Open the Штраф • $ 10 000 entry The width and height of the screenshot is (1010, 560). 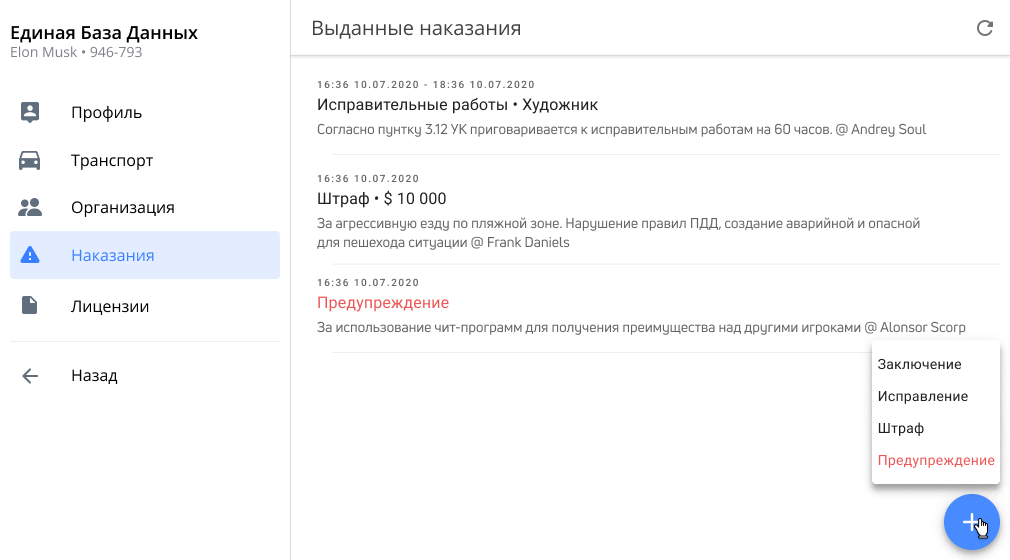[x=381, y=199]
